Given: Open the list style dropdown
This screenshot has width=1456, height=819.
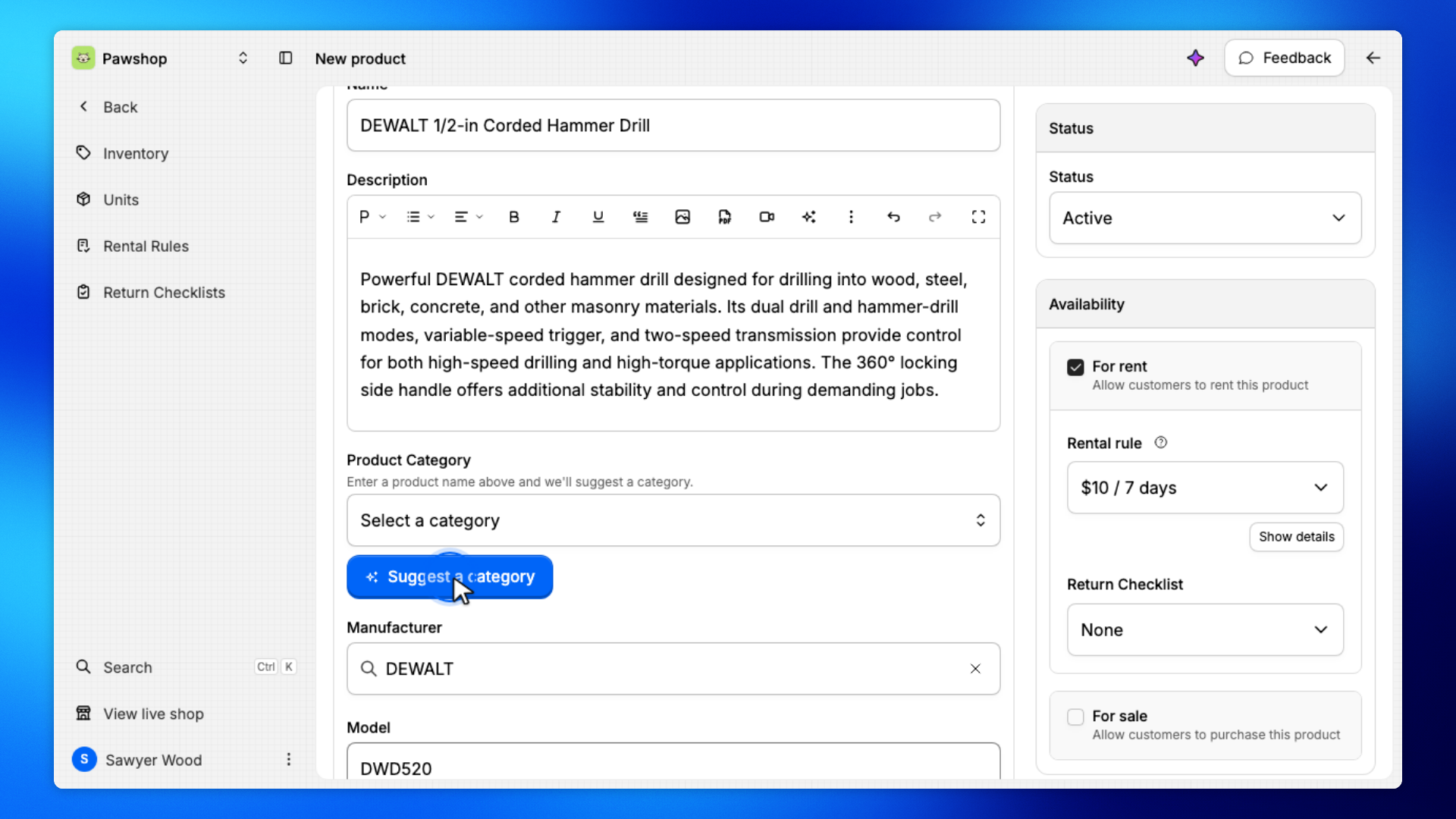Looking at the screenshot, I should (x=420, y=217).
